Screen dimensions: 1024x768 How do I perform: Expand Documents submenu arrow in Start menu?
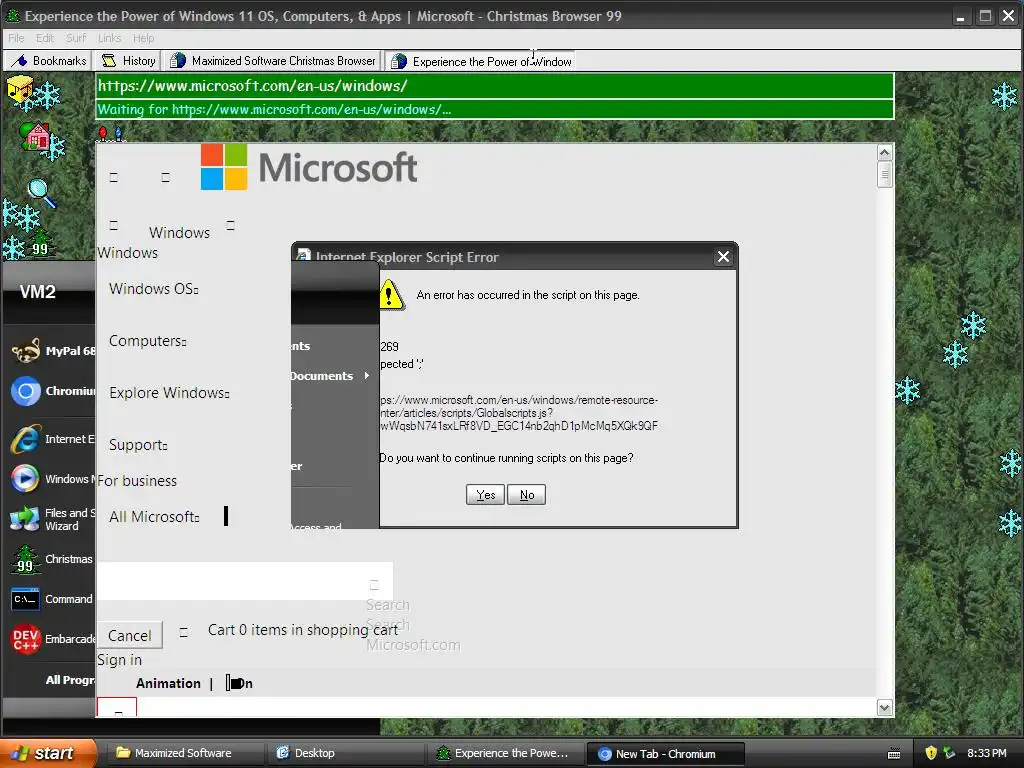coord(366,376)
